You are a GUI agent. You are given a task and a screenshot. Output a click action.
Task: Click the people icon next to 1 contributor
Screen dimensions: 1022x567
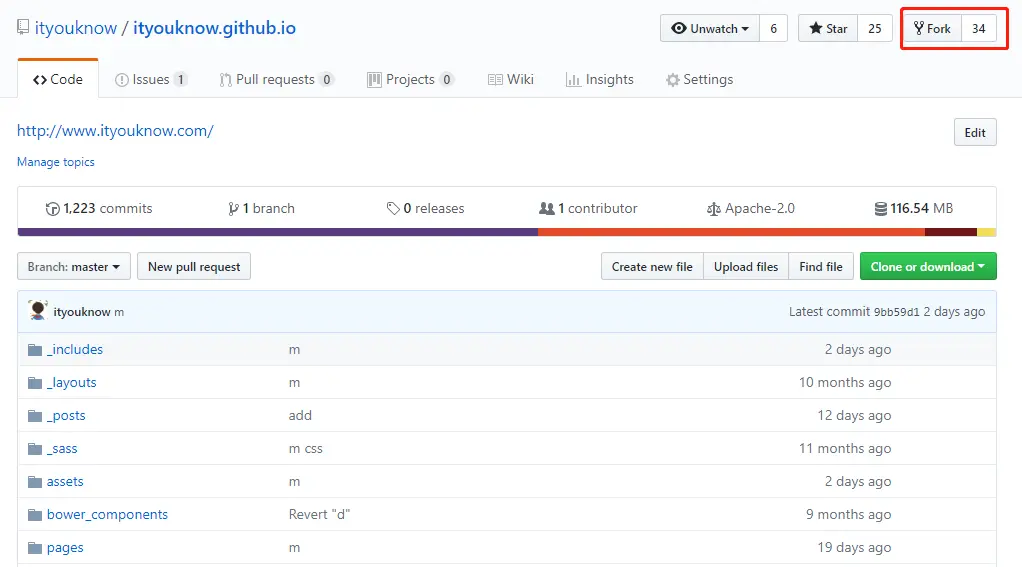coord(547,209)
